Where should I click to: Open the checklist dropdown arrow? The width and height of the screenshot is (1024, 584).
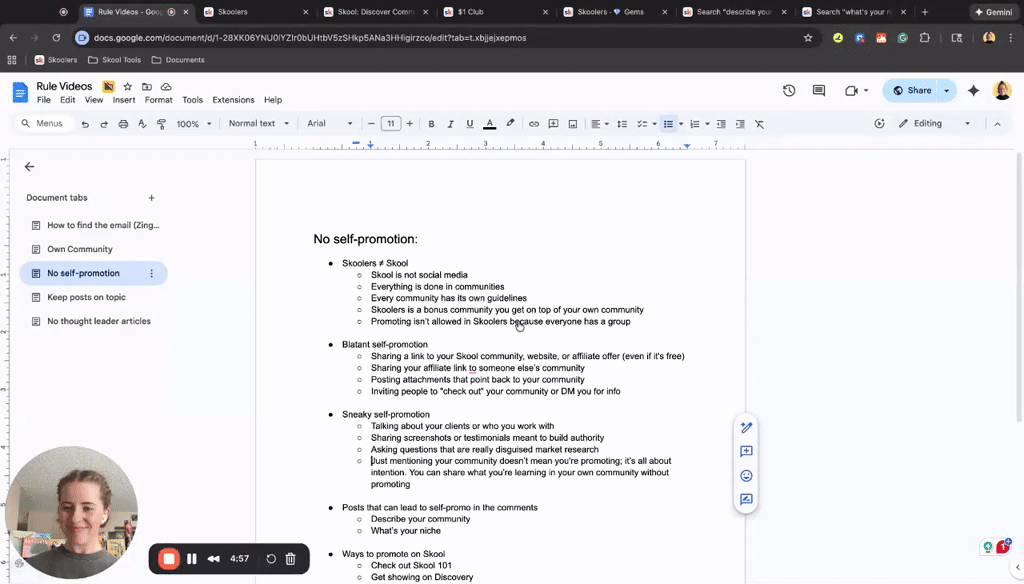(x=654, y=123)
